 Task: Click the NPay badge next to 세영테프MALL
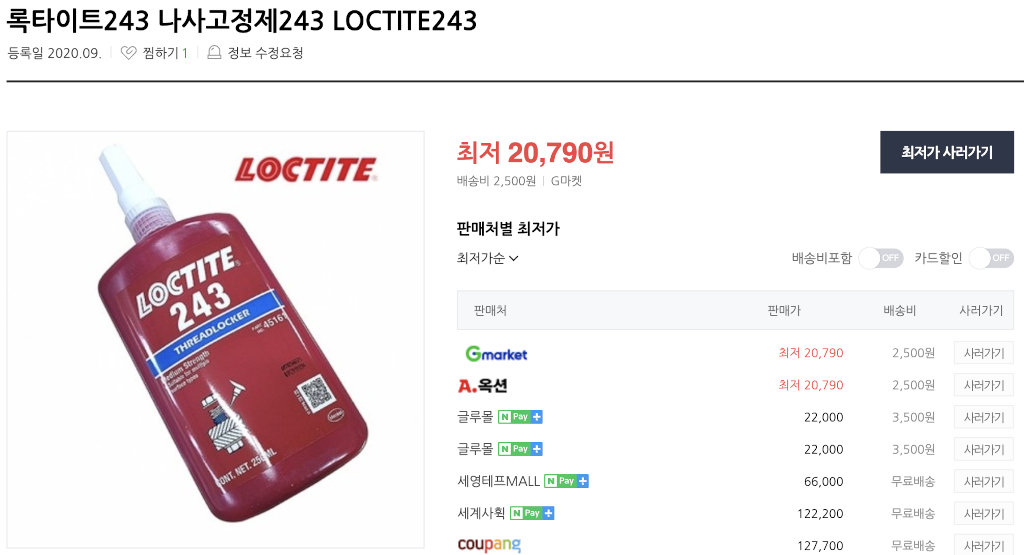click(567, 481)
